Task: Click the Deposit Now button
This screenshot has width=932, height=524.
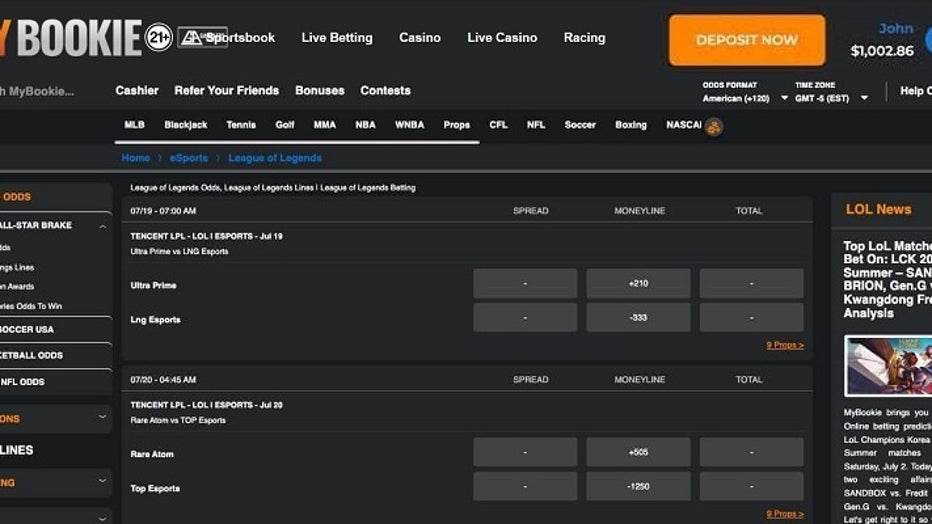Action: click(747, 40)
